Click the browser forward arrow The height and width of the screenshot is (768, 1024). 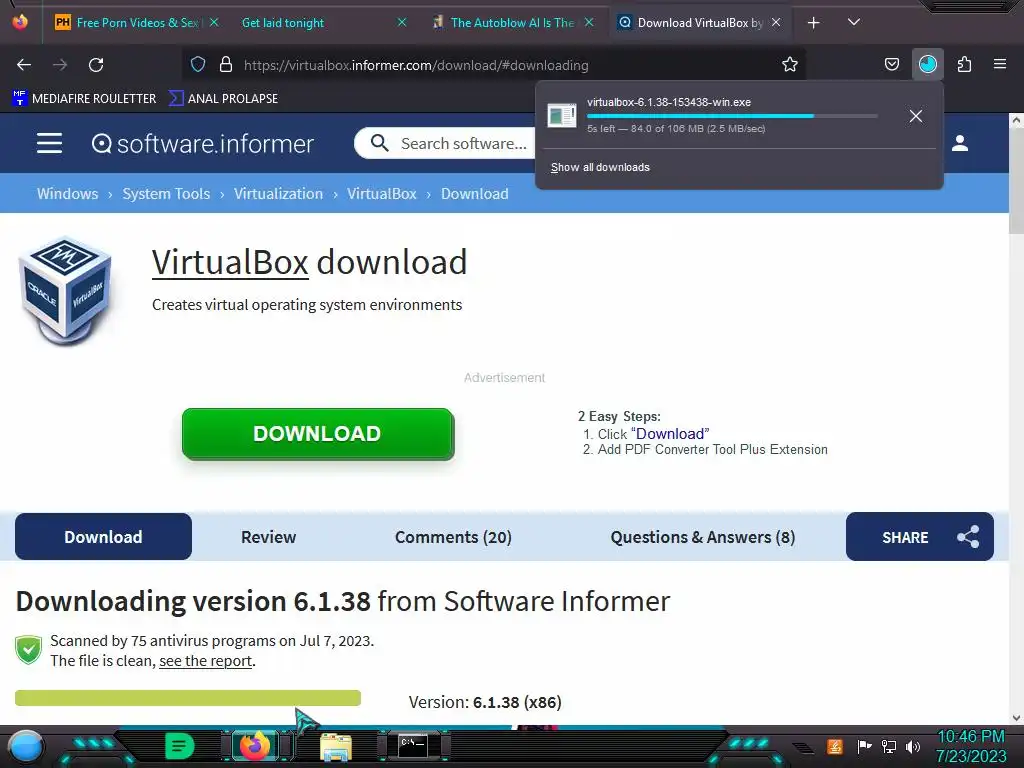point(60,65)
